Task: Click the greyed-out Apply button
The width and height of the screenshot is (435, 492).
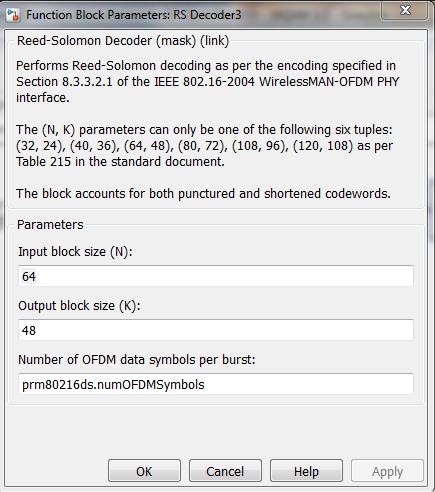Action: pos(387,471)
